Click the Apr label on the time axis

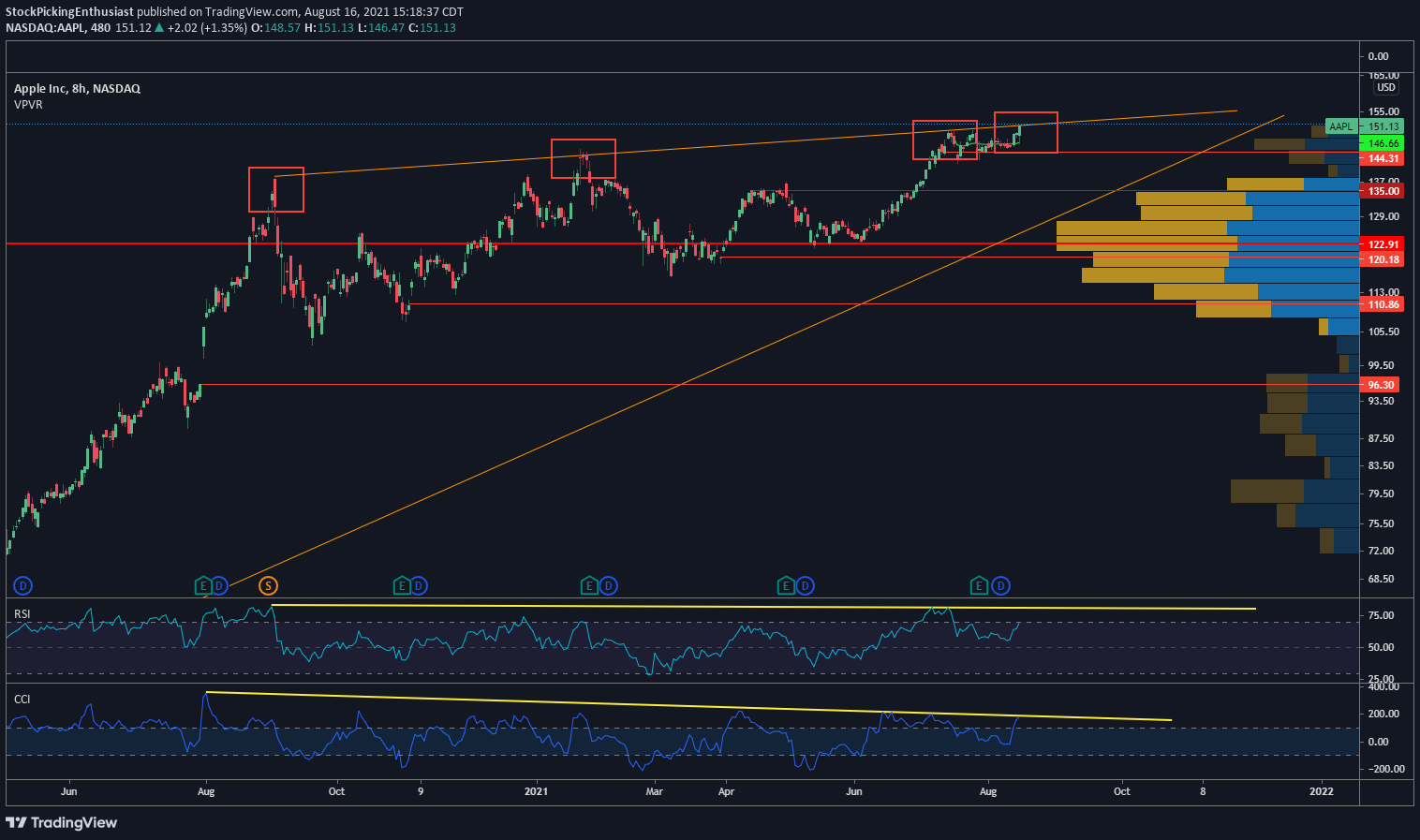(x=726, y=791)
